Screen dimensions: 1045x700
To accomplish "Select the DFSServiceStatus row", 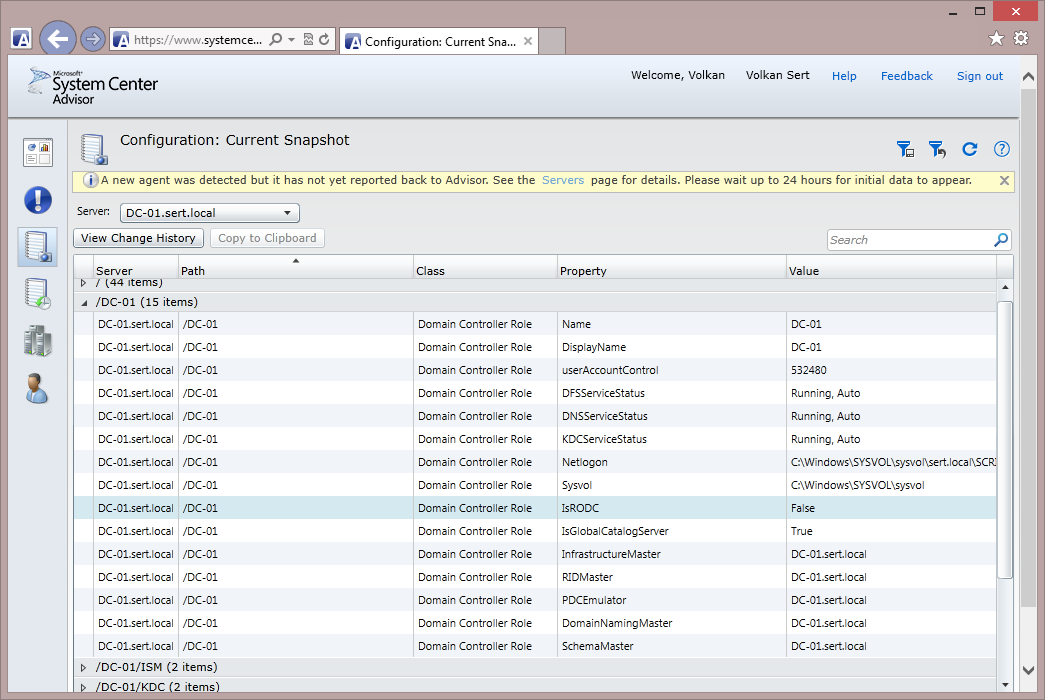I will [535, 393].
